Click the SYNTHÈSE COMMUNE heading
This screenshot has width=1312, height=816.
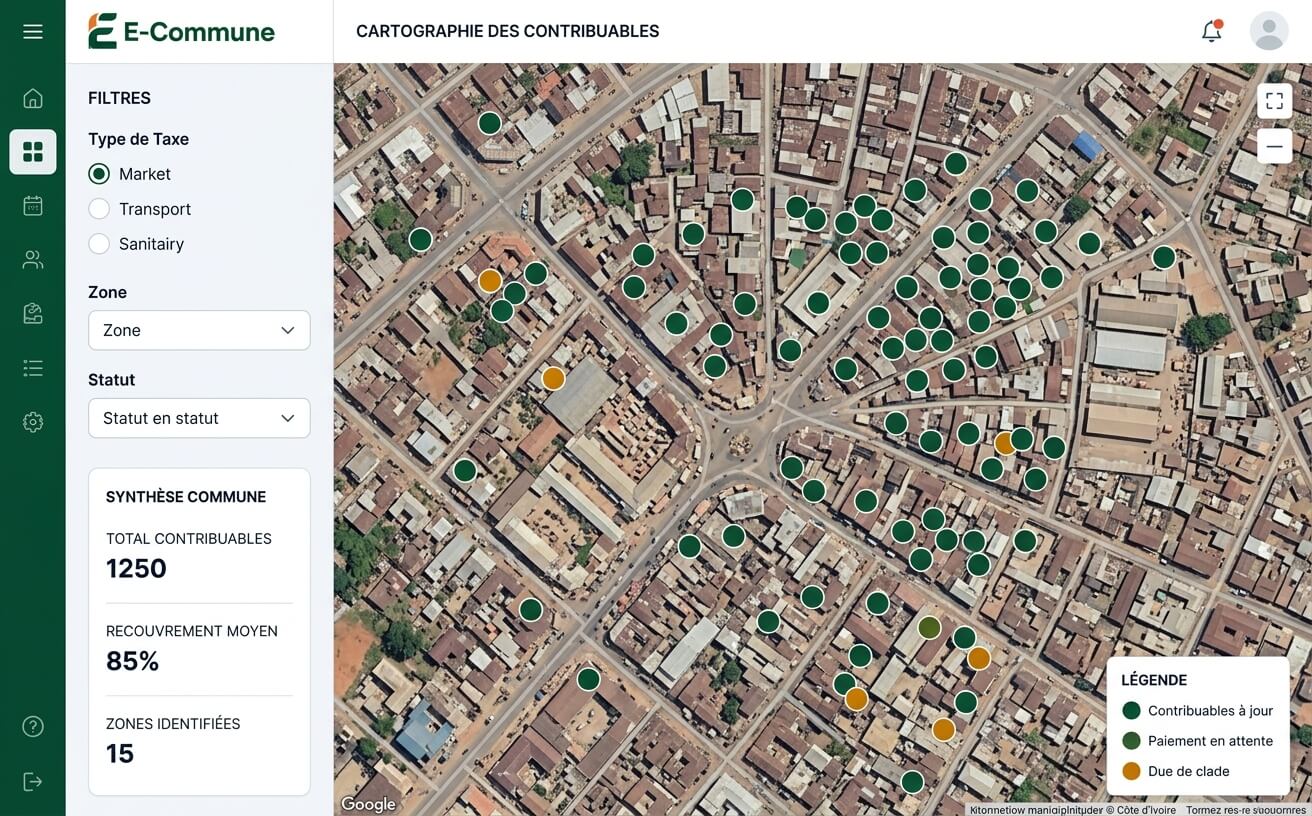pyautogui.click(x=186, y=497)
